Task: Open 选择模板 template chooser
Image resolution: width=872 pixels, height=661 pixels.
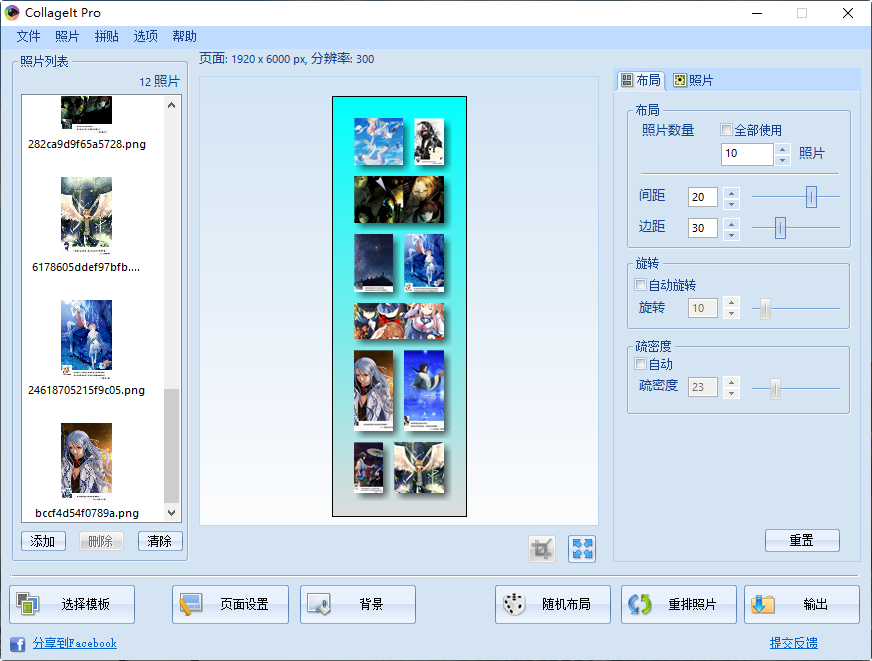Action: coord(72,604)
